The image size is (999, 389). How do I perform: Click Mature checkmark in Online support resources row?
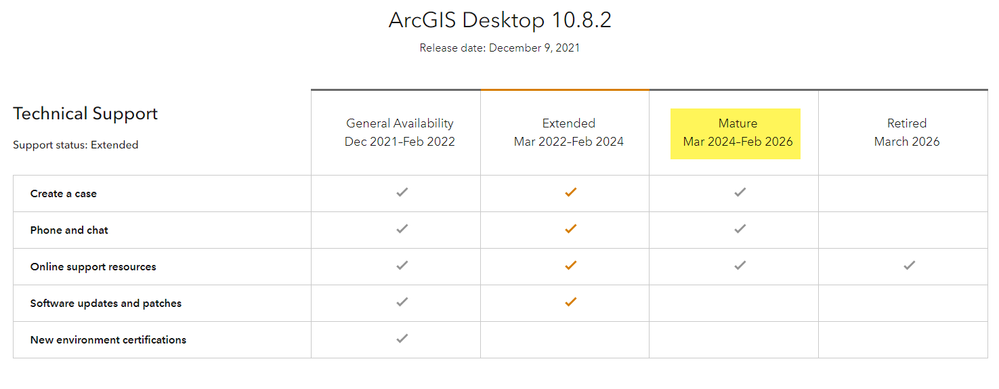740,265
